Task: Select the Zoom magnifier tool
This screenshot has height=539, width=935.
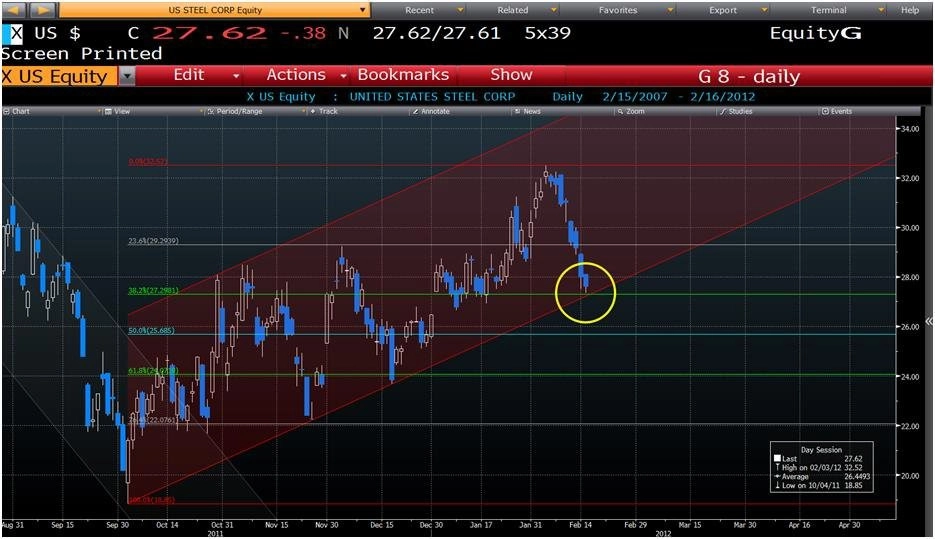Action: click(x=631, y=111)
